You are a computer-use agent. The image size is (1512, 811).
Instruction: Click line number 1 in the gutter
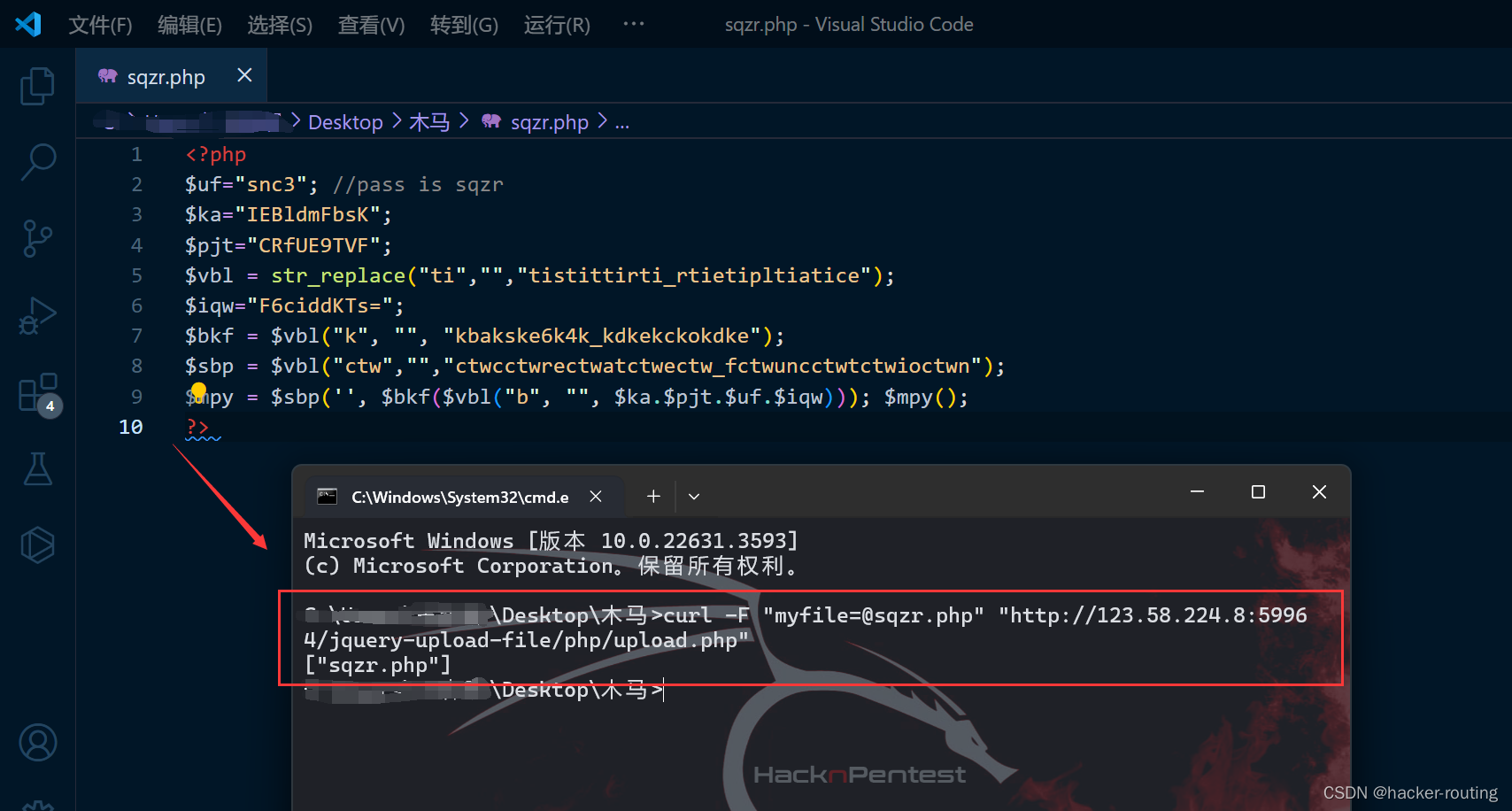pos(136,154)
